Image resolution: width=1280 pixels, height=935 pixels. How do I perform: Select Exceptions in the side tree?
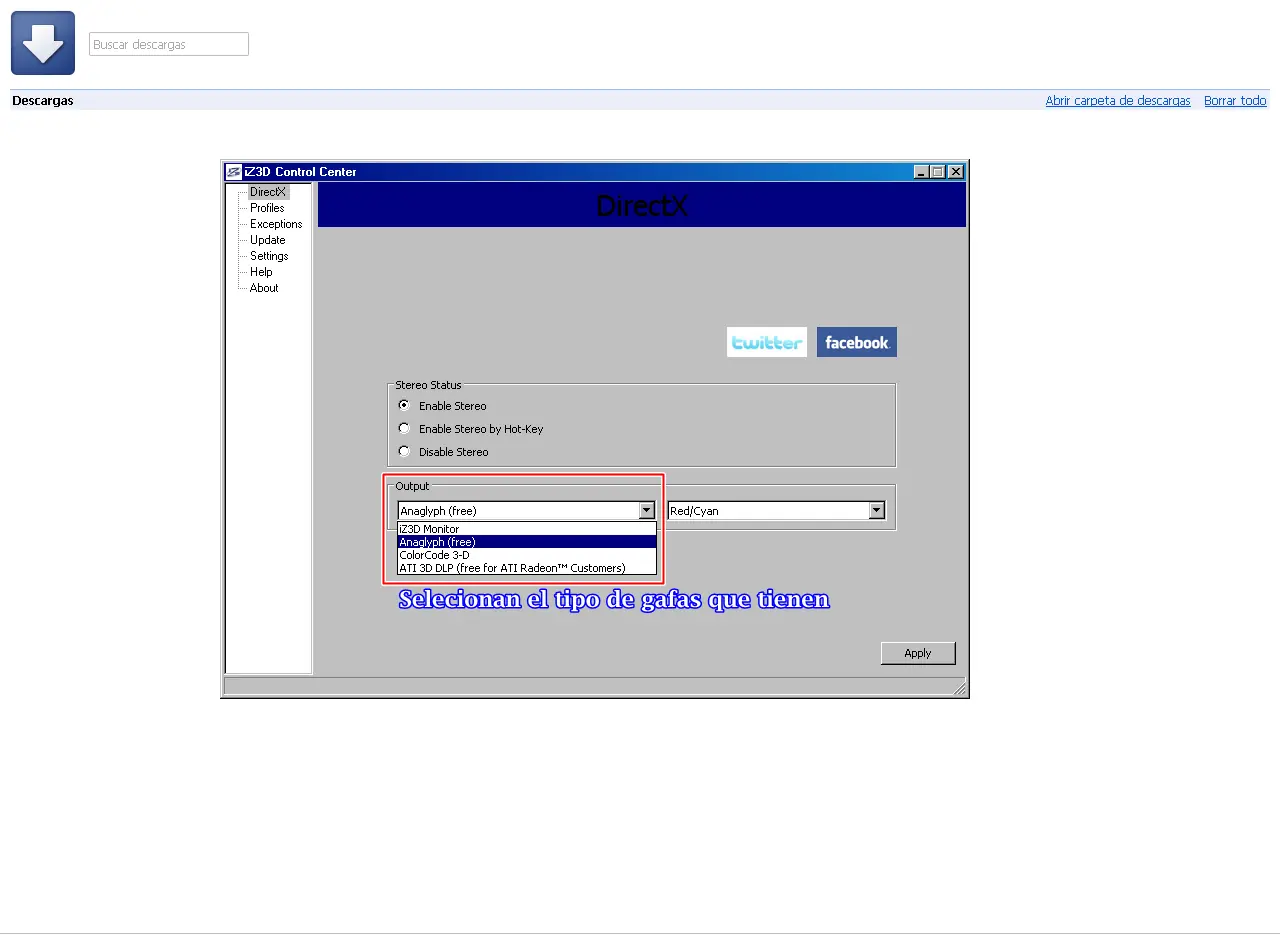[x=276, y=224]
